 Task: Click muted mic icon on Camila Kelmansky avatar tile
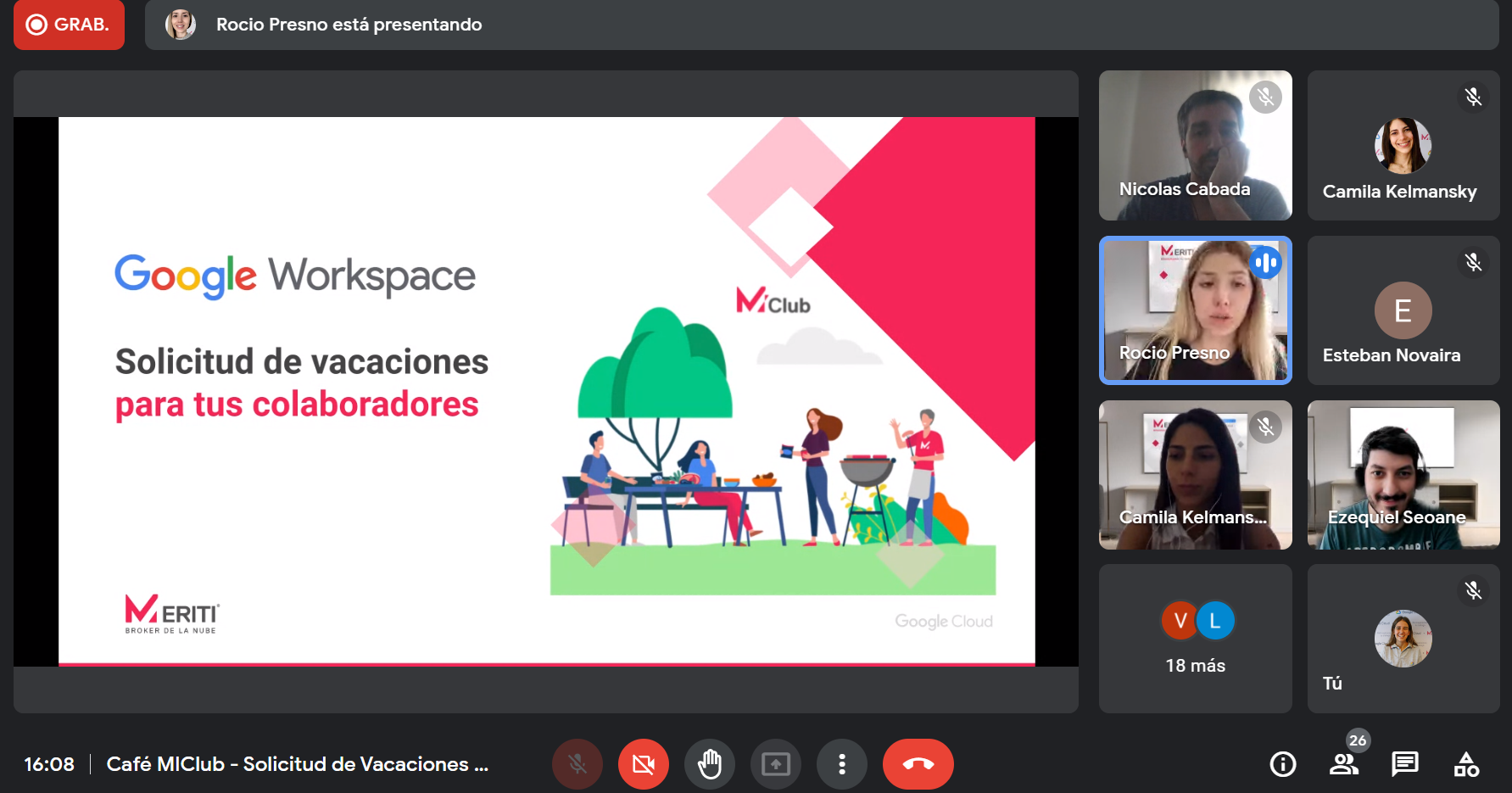point(1473,98)
